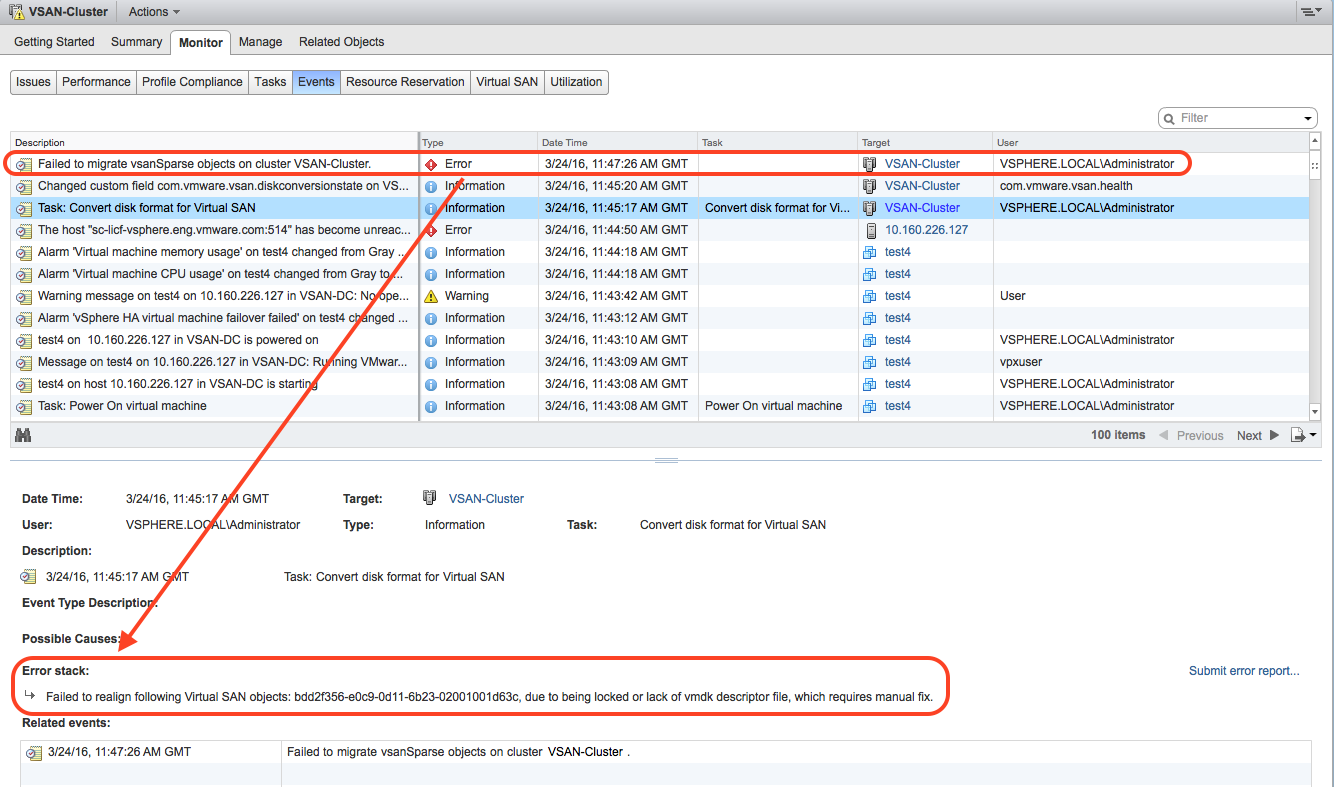This screenshot has width=1334, height=787.
Task: Click the horizontal splitter handle between panes
Action: tap(666, 460)
